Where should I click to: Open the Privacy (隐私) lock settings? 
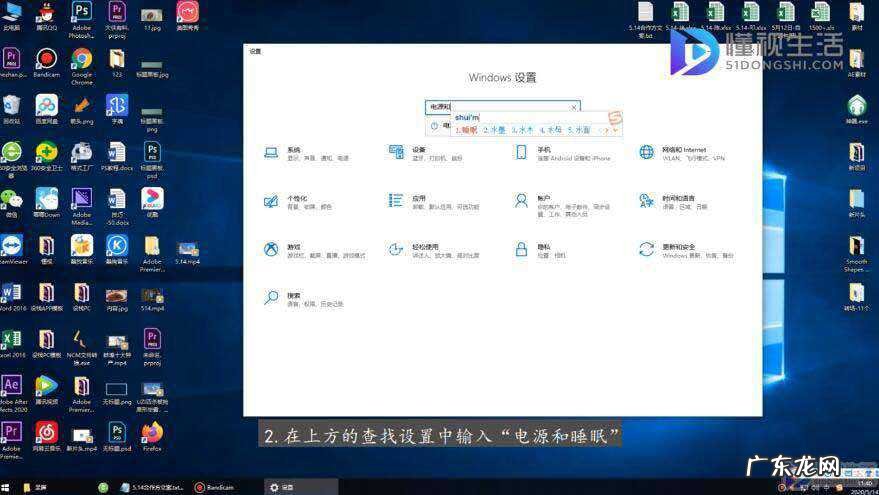[540, 251]
